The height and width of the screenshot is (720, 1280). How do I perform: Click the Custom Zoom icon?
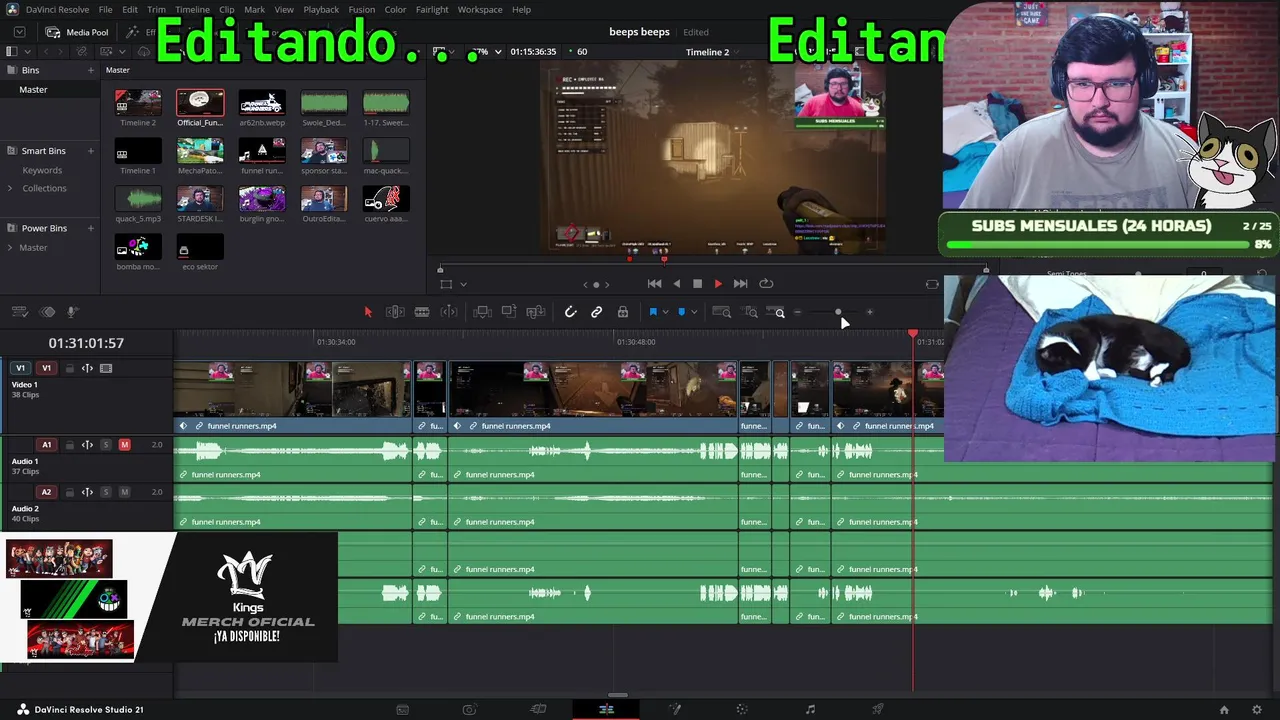pyautogui.click(x=776, y=312)
